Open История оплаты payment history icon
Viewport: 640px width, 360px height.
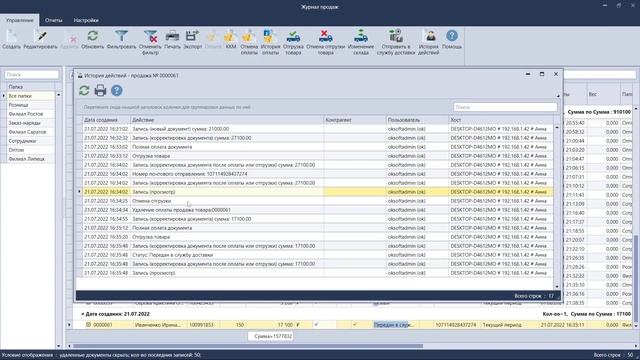[270, 36]
